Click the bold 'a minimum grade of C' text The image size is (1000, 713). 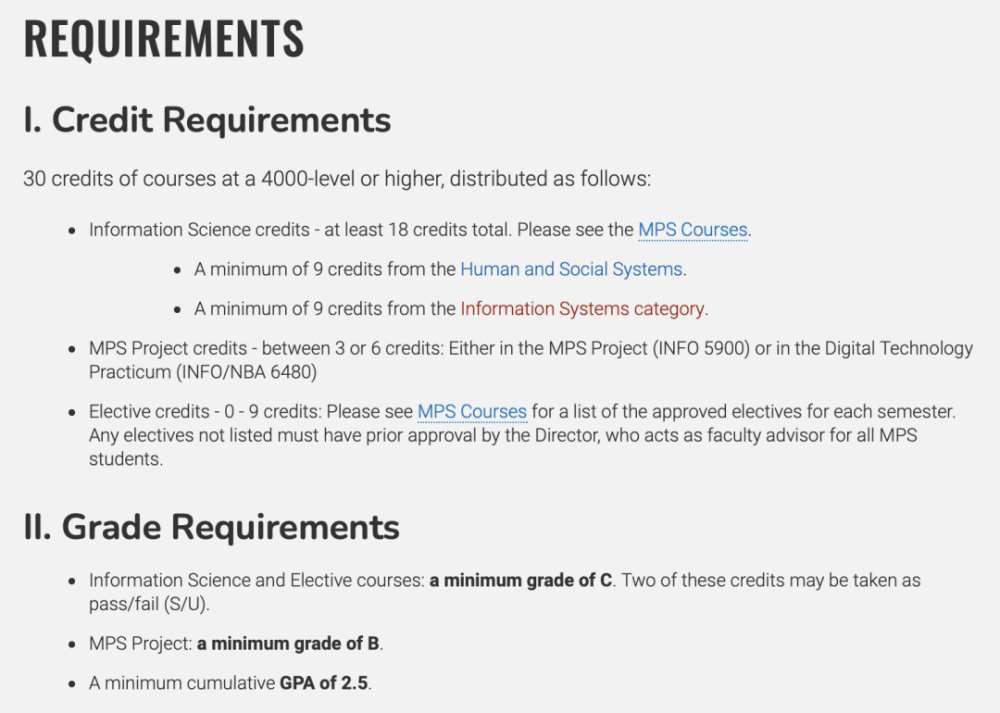[520, 580]
